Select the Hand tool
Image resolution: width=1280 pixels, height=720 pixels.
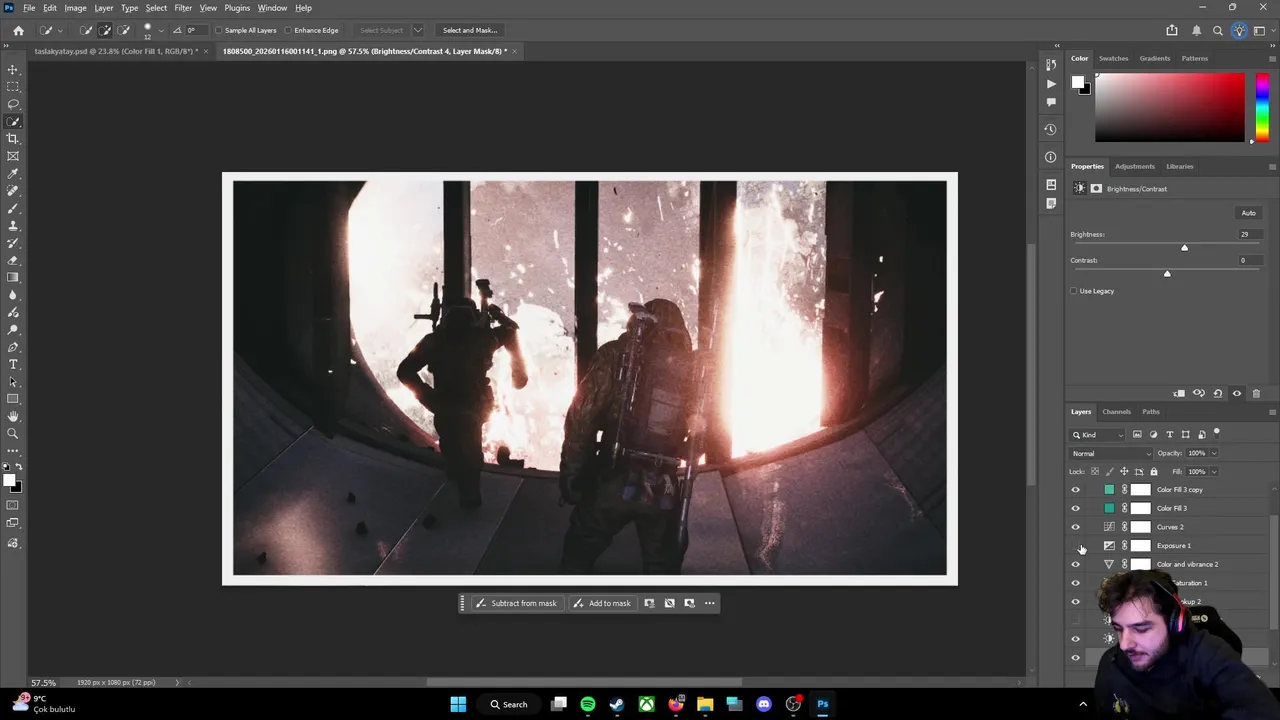13,416
